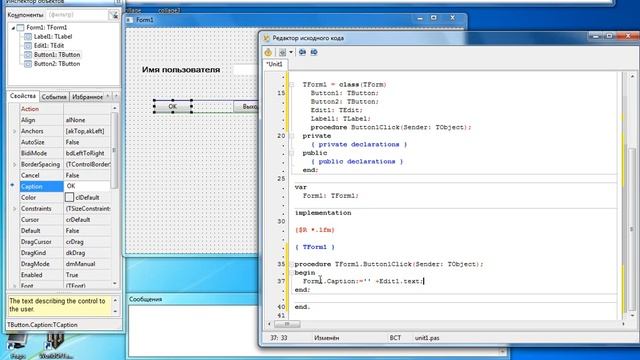The width and height of the screenshot is (640, 360).
Task: Click the Enabled value True
Action: click(87, 275)
